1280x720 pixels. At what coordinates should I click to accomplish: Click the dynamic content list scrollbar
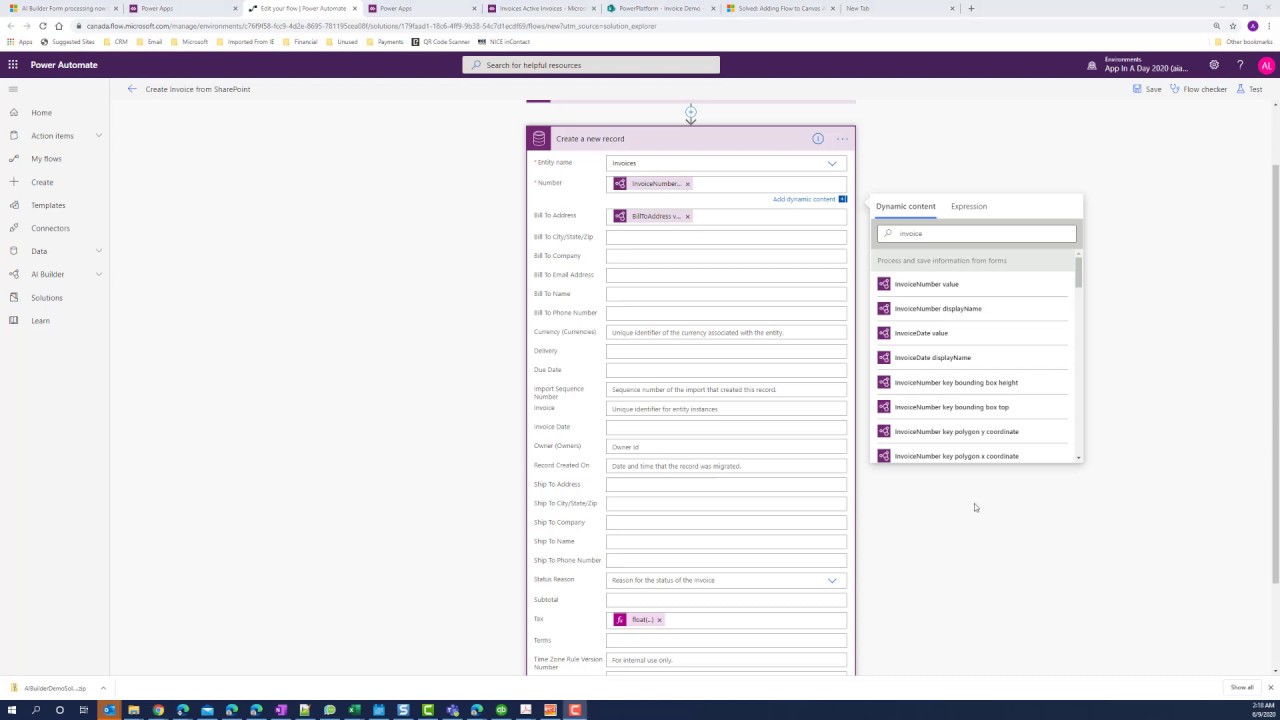coord(1079,270)
